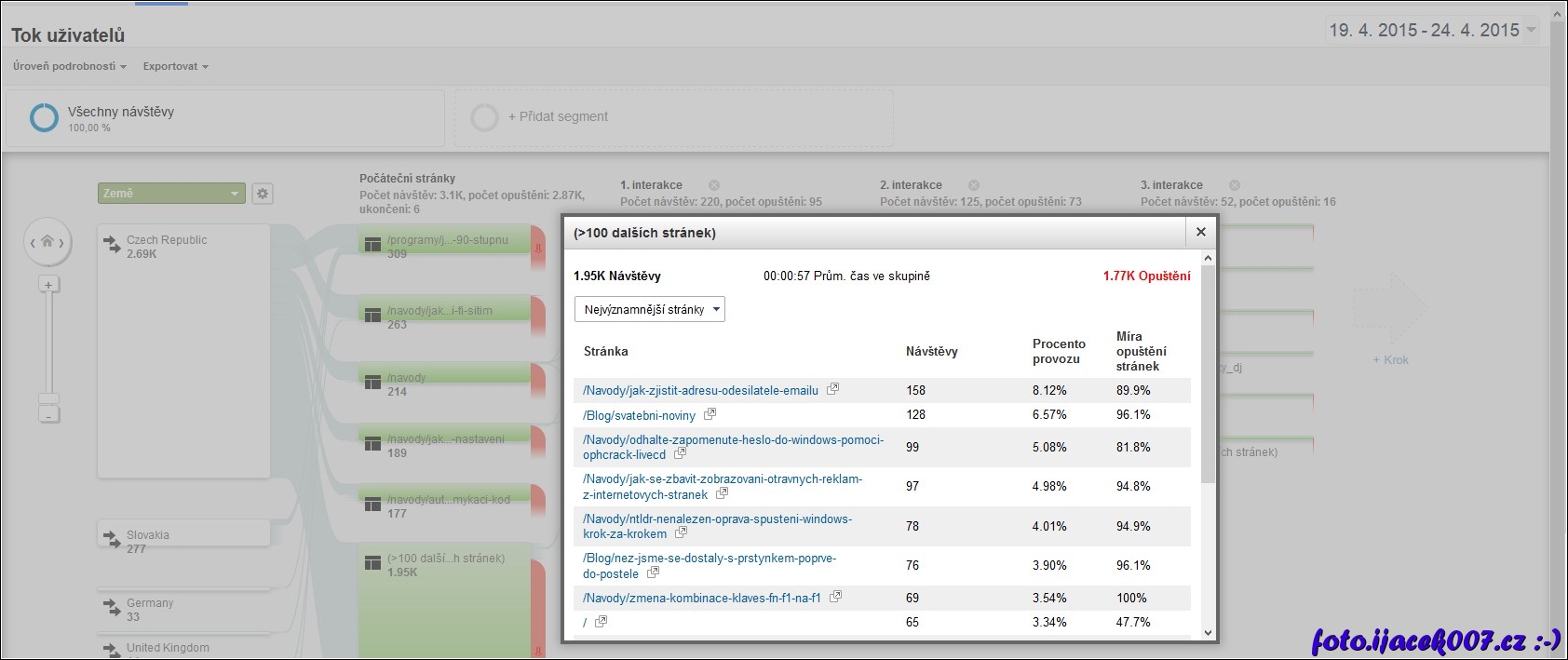The image size is (1568, 660).
Task: Click the + Přidat segment box
Action: [673, 117]
